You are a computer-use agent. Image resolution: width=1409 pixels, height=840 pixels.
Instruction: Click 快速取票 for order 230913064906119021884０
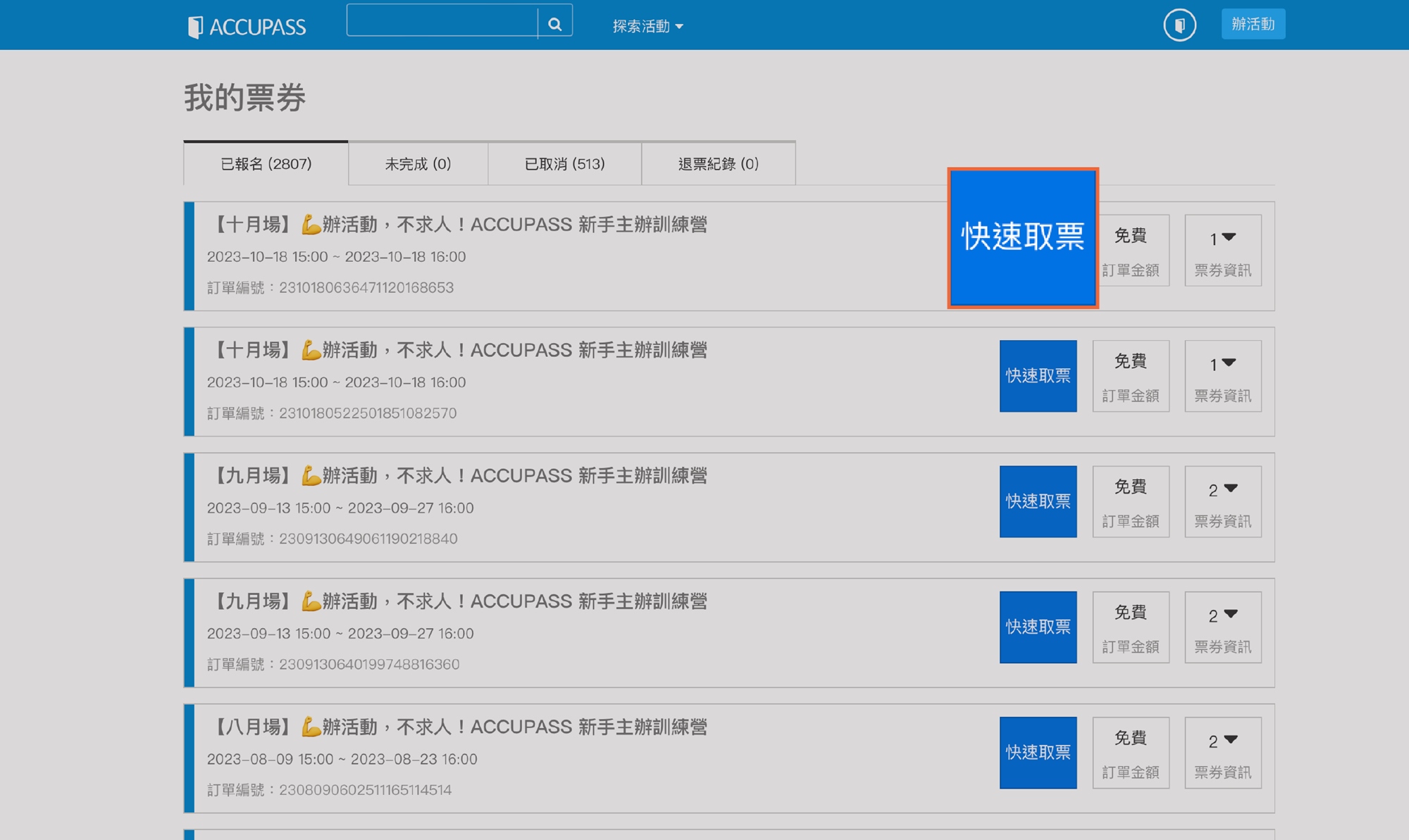pos(1038,501)
